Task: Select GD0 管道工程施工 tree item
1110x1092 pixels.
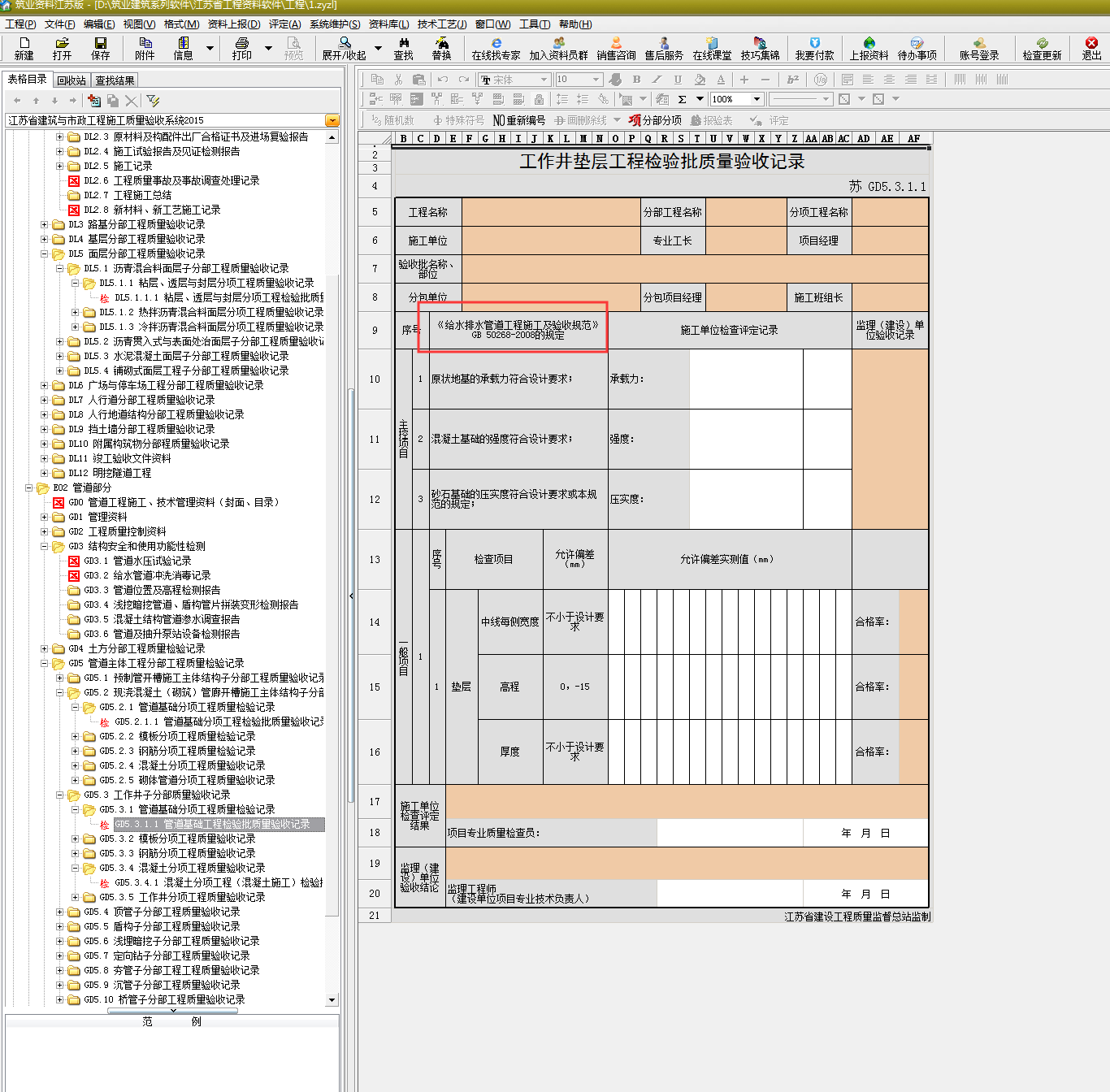Action: coord(174,502)
